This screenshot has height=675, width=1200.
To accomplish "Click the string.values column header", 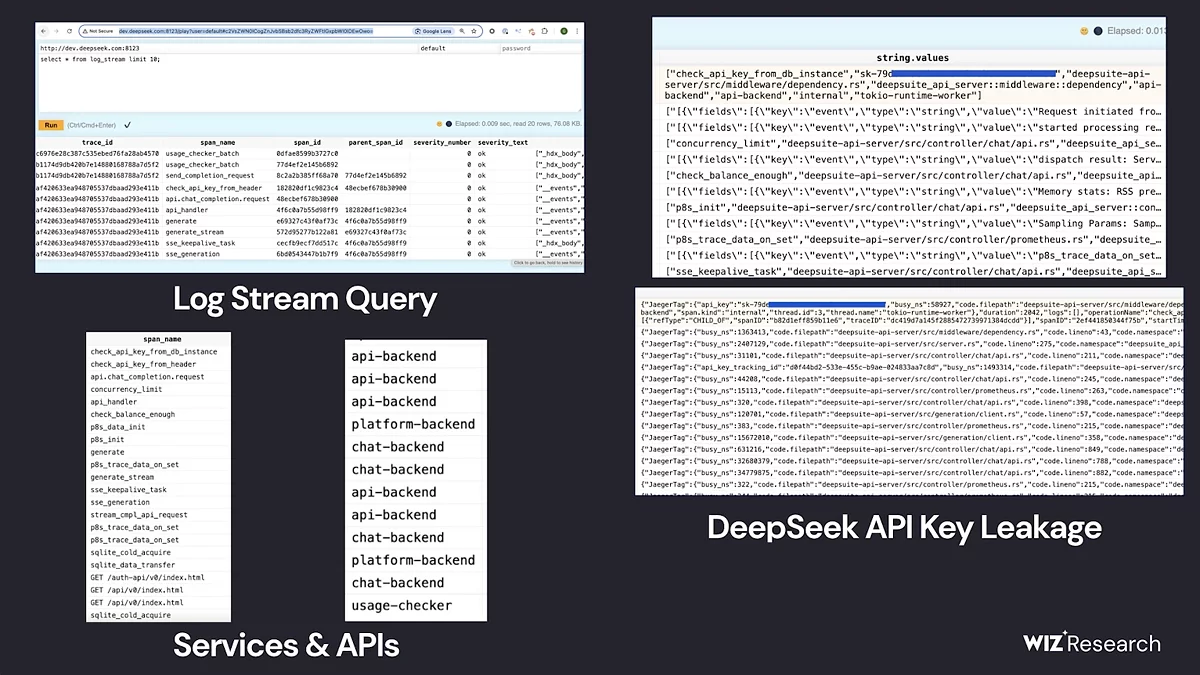I will (913, 58).
